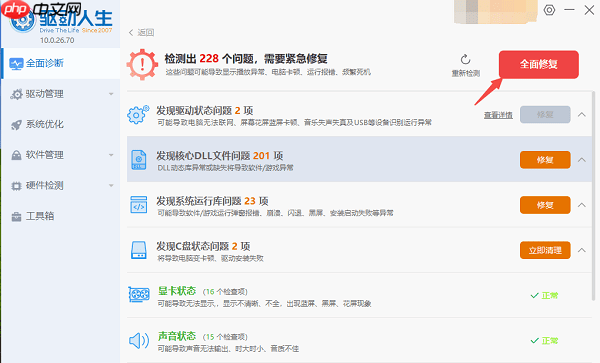Click the sound status speaker icon
This screenshot has height=363, width=600.
point(139,340)
